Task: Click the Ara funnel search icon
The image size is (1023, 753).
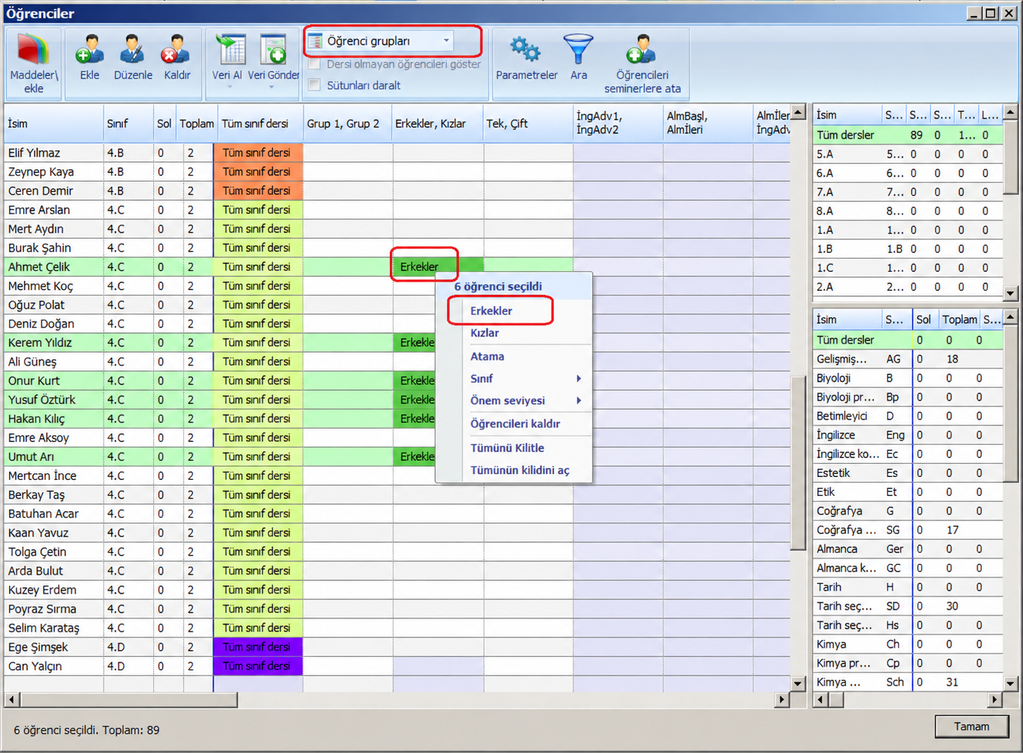Action: click(x=578, y=50)
